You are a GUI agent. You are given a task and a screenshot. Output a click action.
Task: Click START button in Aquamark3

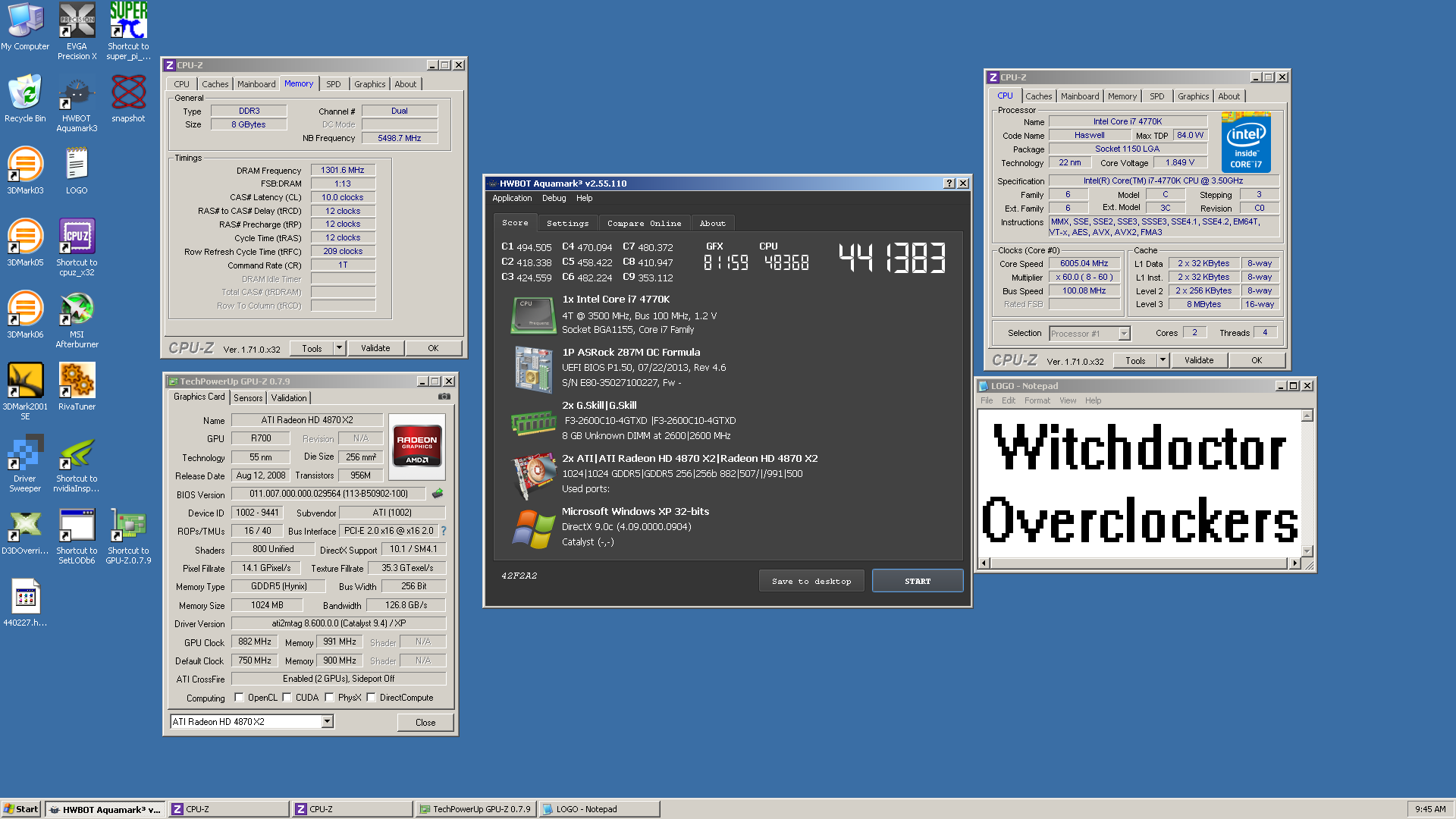(x=918, y=581)
